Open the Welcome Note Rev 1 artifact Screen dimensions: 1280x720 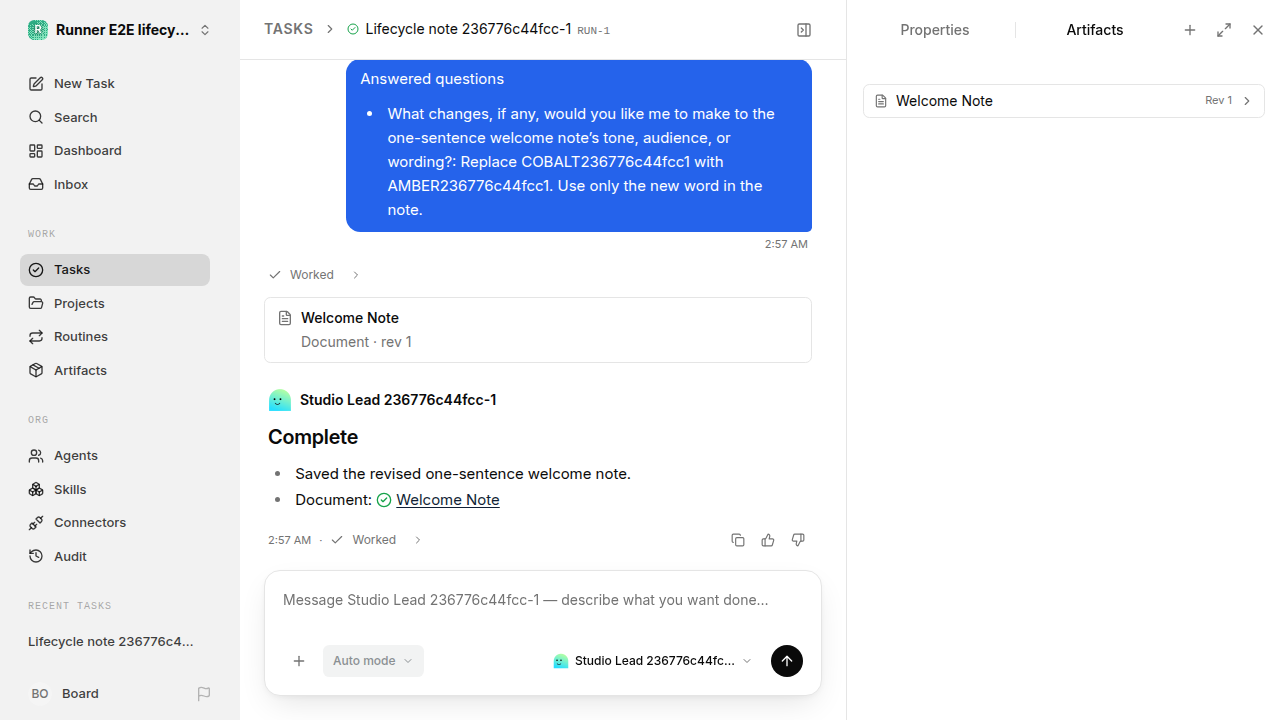click(x=1064, y=101)
